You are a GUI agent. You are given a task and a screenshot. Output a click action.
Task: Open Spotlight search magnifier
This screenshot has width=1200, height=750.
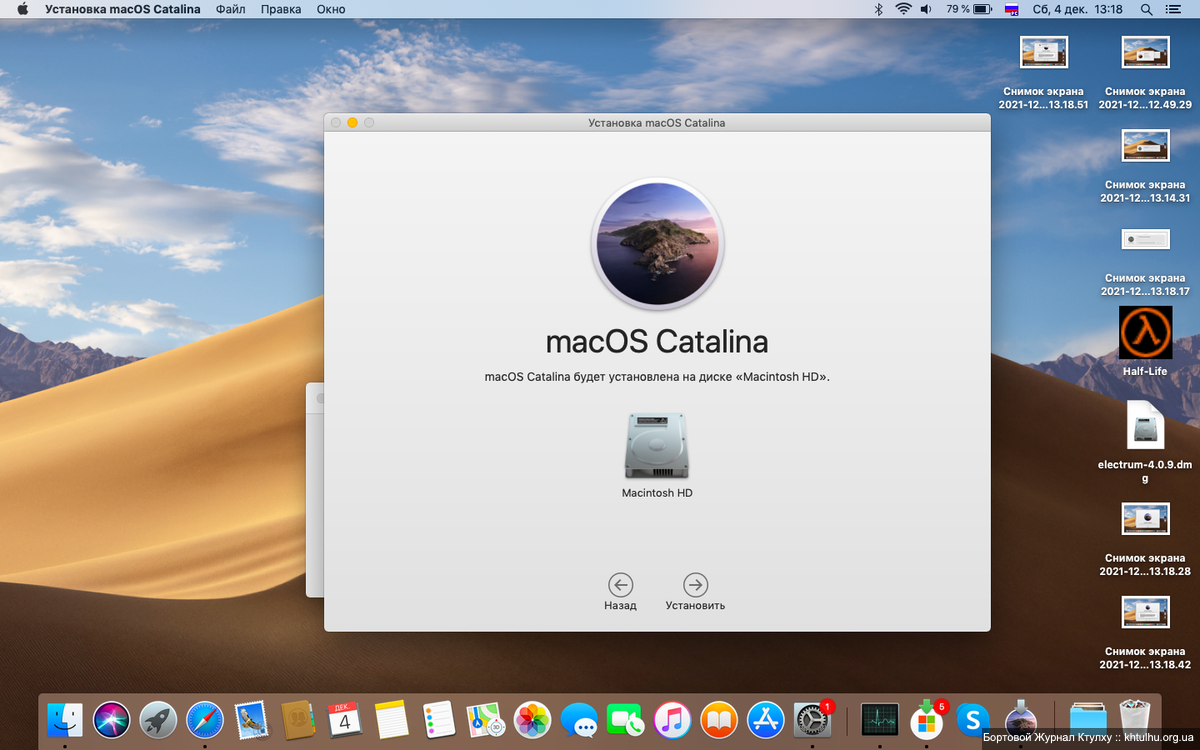1146,9
